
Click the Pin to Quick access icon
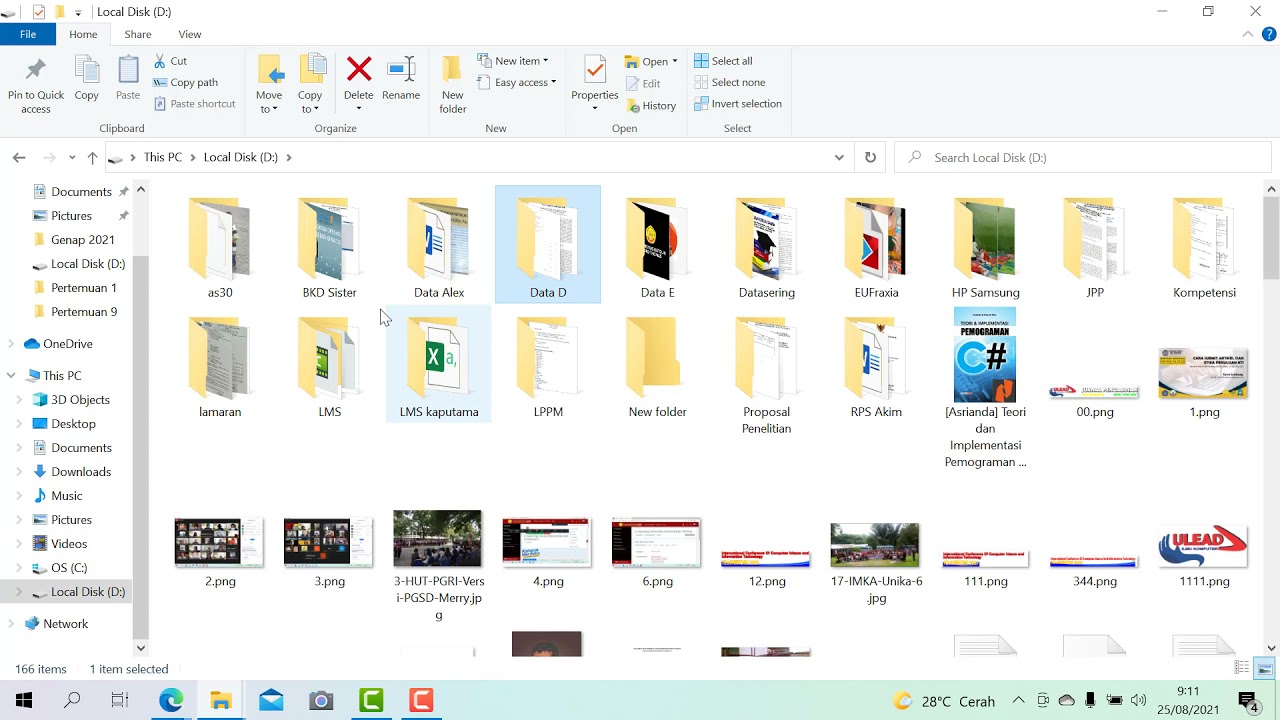point(36,70)
